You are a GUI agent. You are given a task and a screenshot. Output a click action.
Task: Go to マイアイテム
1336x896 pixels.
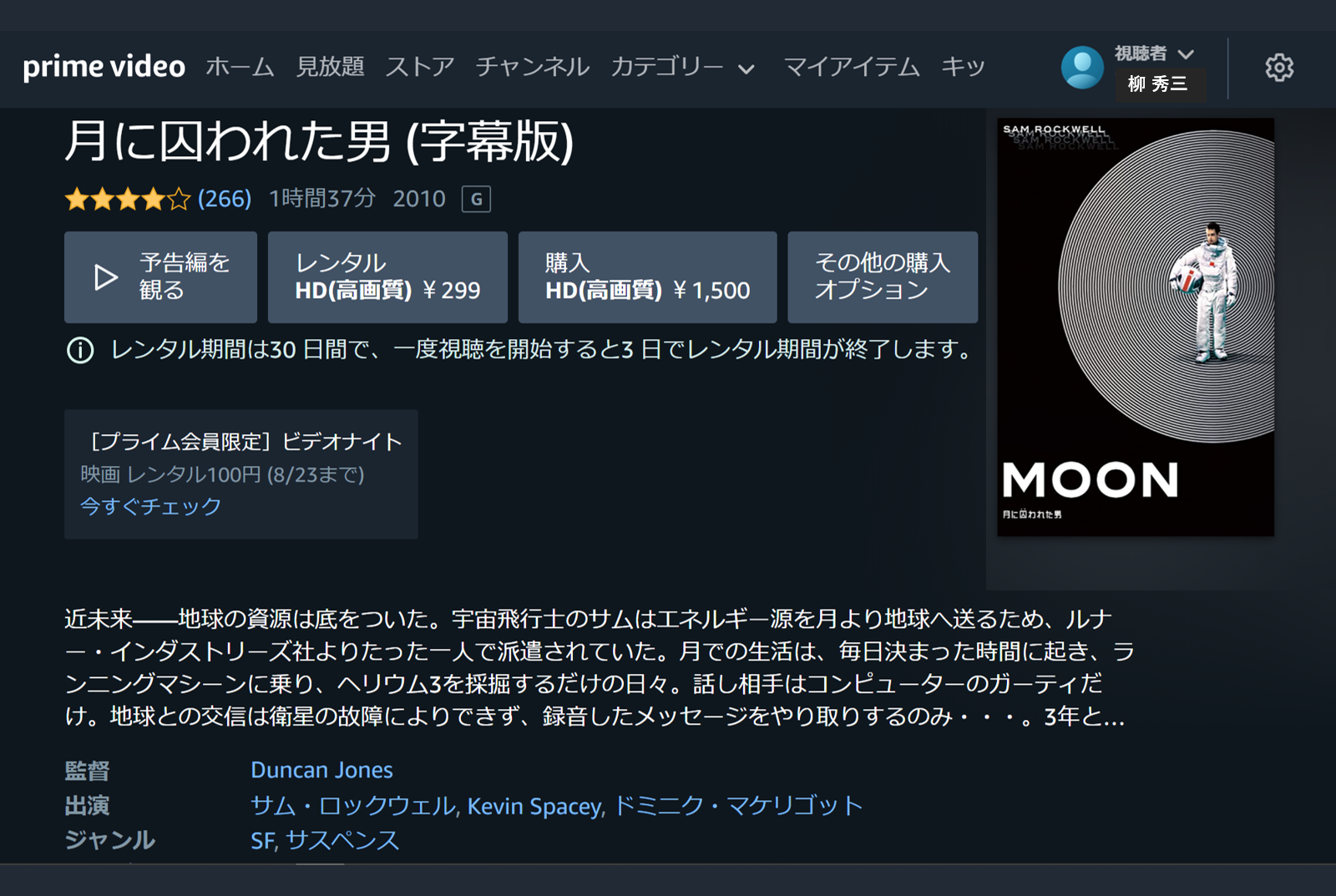click(852, 67)
